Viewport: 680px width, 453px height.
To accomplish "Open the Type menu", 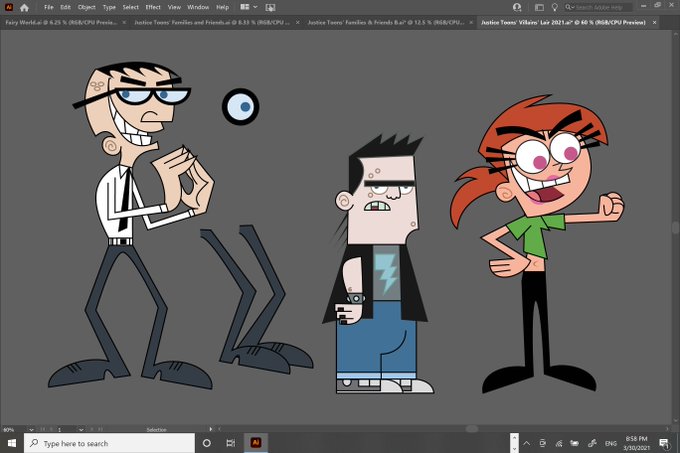I will click(x=109, y=7).
